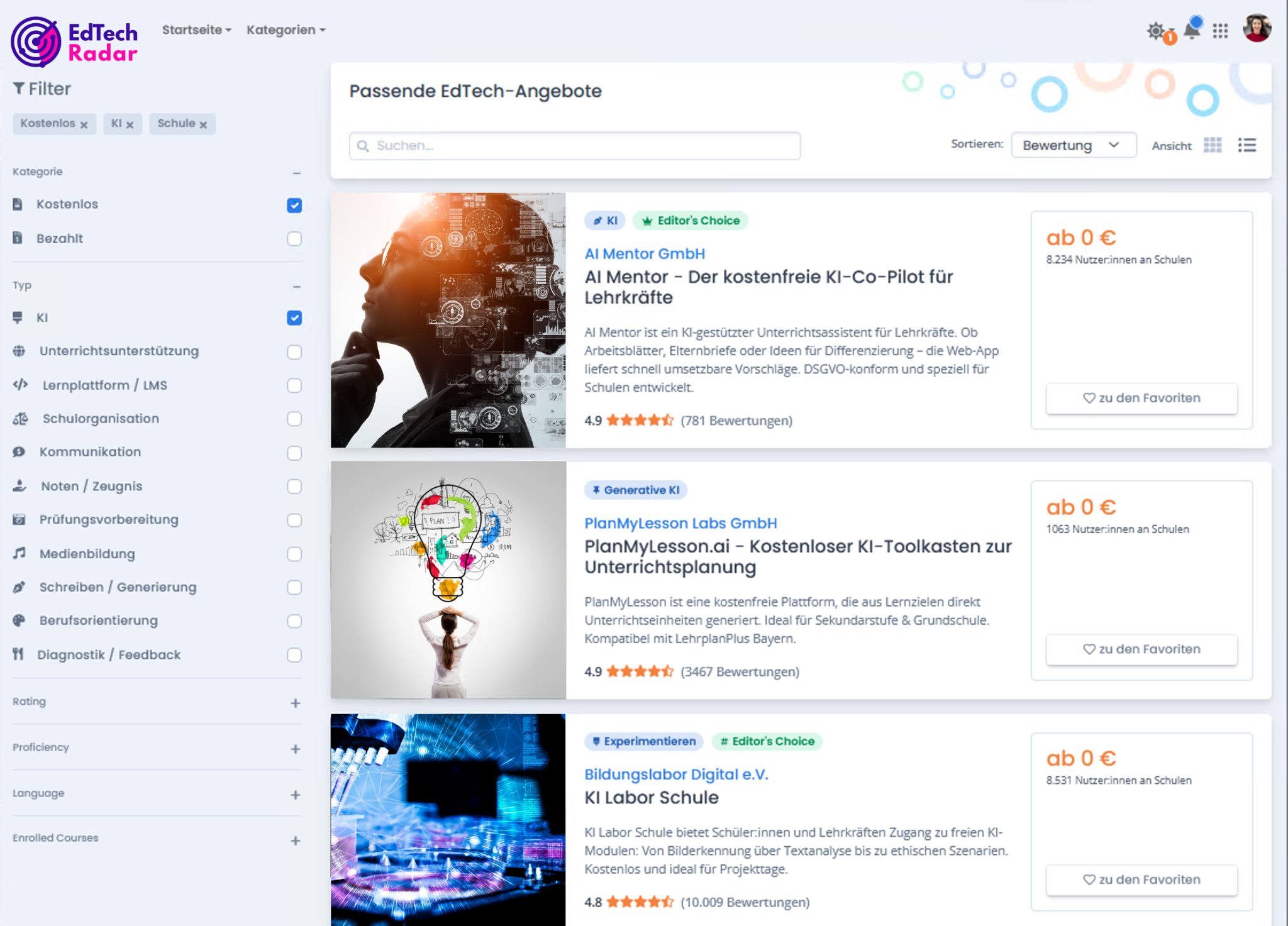The image size is (1288, 926).
Task: Check the Lernplattform / LMS filter
Action: click(294, 385)
